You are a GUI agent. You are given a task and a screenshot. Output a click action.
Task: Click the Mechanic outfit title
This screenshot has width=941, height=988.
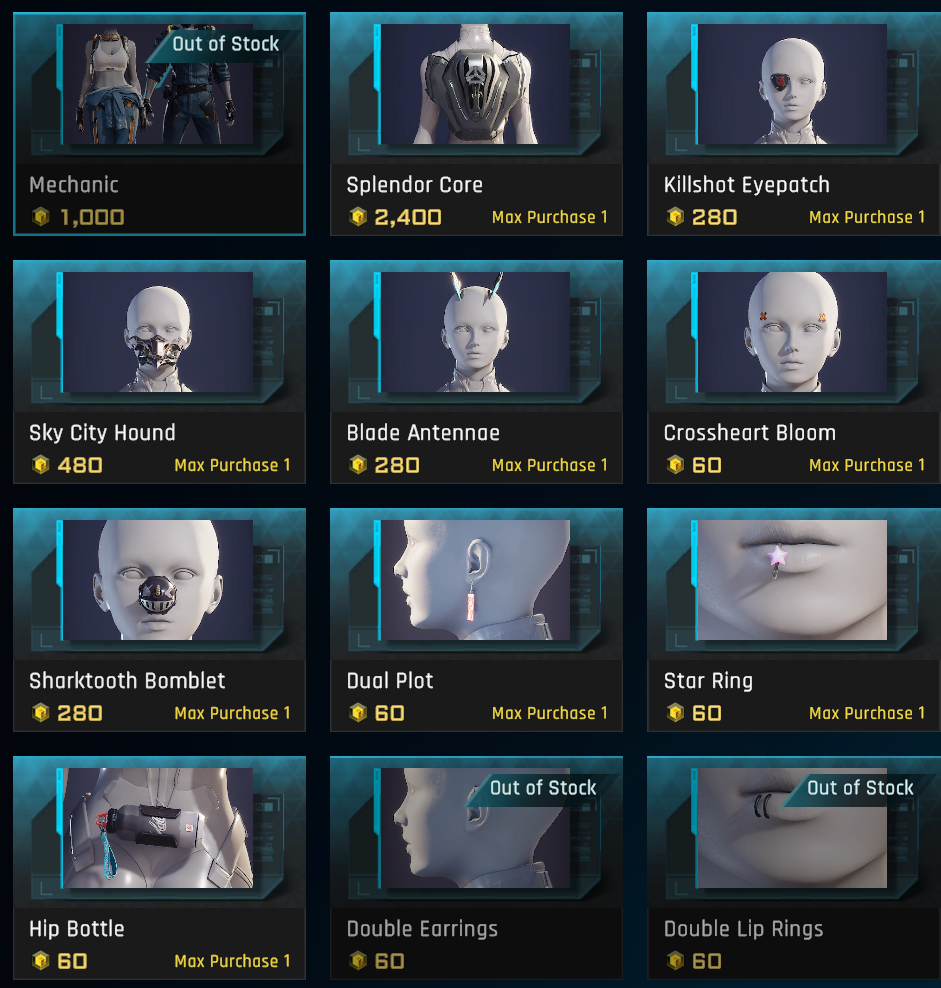tap(74, 185)
